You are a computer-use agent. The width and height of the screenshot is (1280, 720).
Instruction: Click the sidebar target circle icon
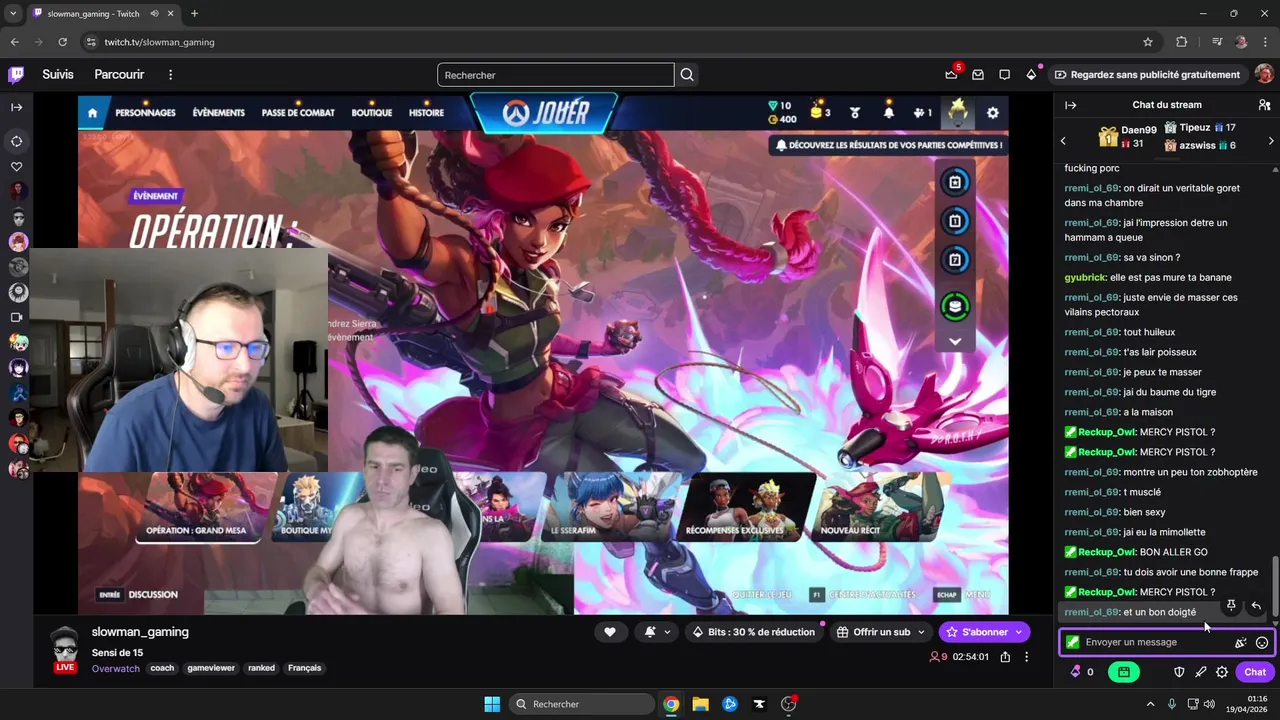pos(17,141)
